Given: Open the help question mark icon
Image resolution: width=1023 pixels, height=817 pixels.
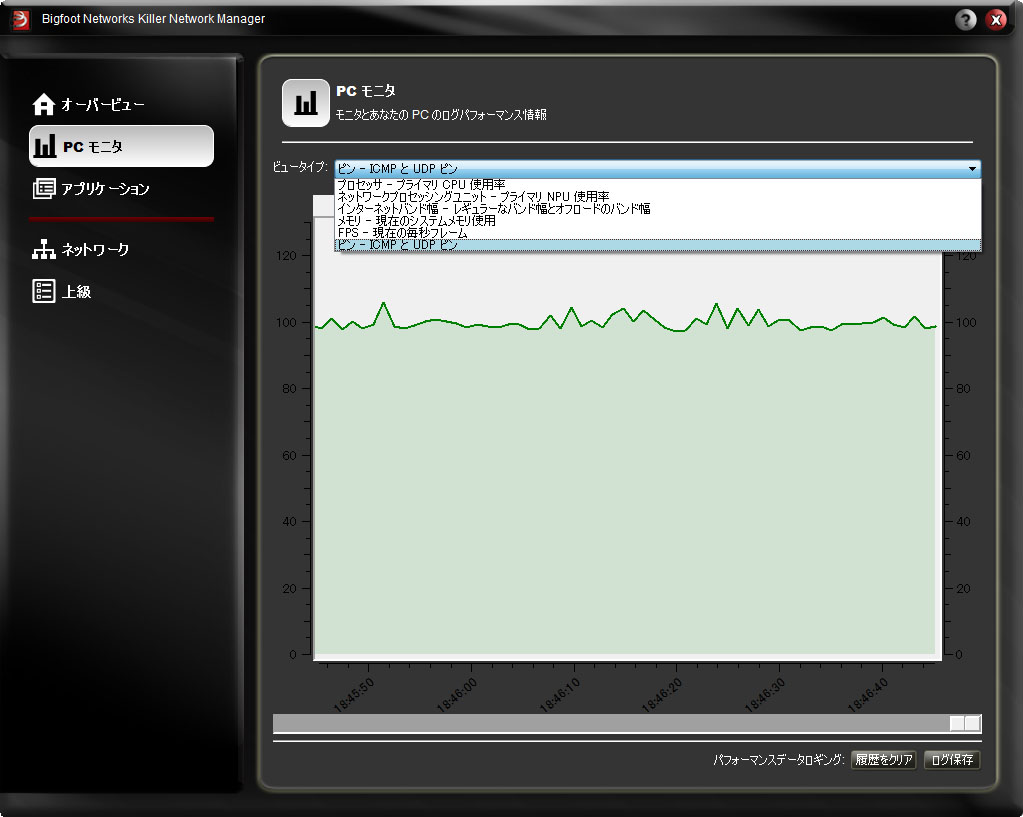Looking at the screenshot, I should 965,20.
